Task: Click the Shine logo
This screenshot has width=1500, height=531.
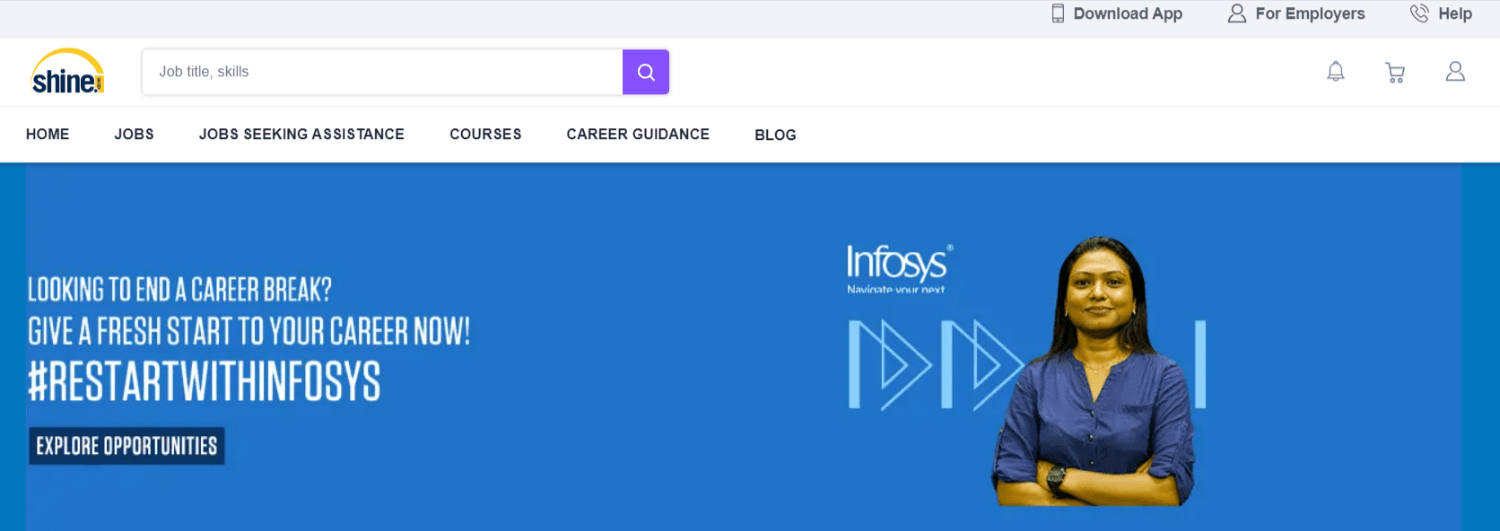Action: (68, 72)
